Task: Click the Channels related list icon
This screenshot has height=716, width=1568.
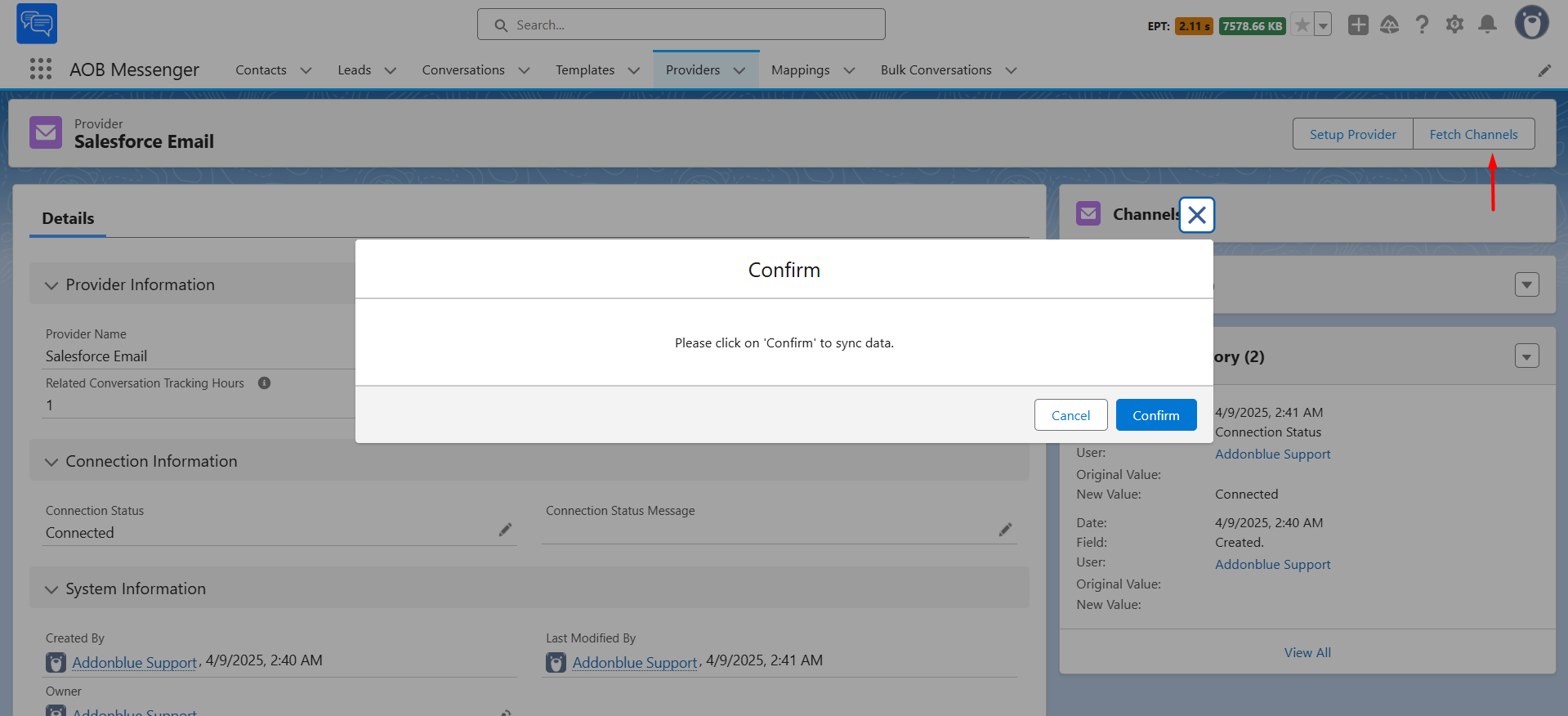Action: pyautogui.click(x=1088, y=213)
